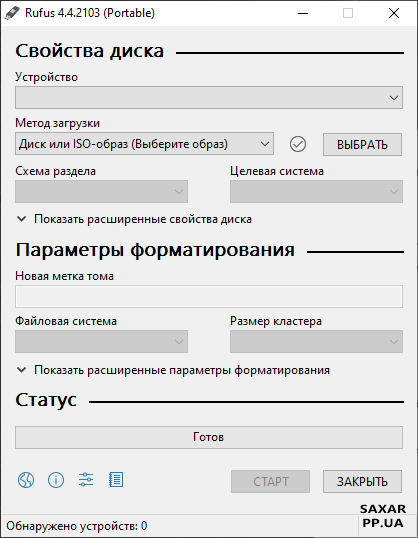Click the Готов status progress bar

click(x=209, y=437)
